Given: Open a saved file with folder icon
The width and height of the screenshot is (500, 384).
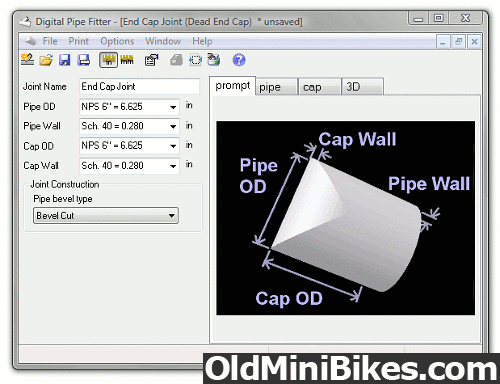Looking at the screenshot, I should (x=46, y=60).
